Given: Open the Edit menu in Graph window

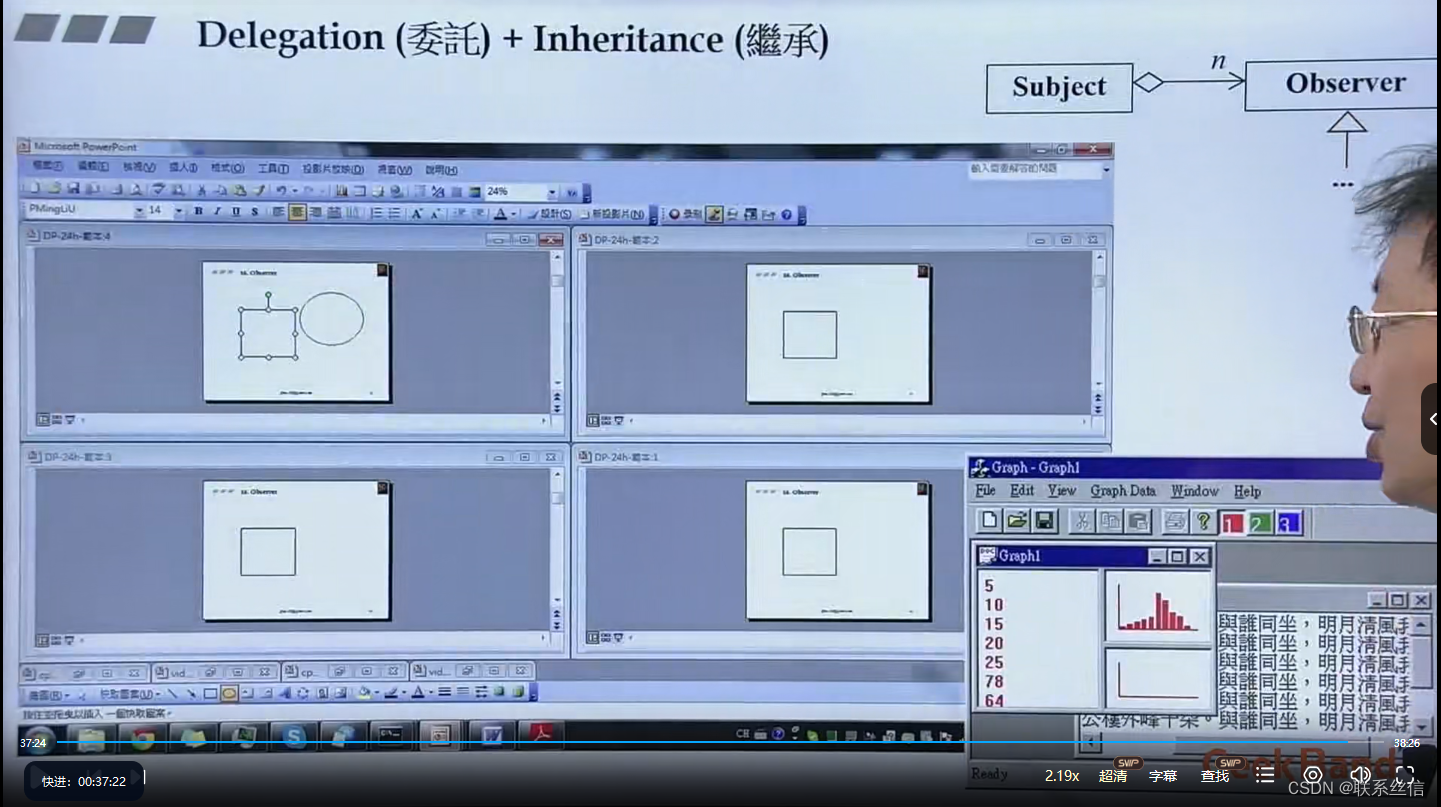Looking at the screenshot, I should pos(1021,490).
